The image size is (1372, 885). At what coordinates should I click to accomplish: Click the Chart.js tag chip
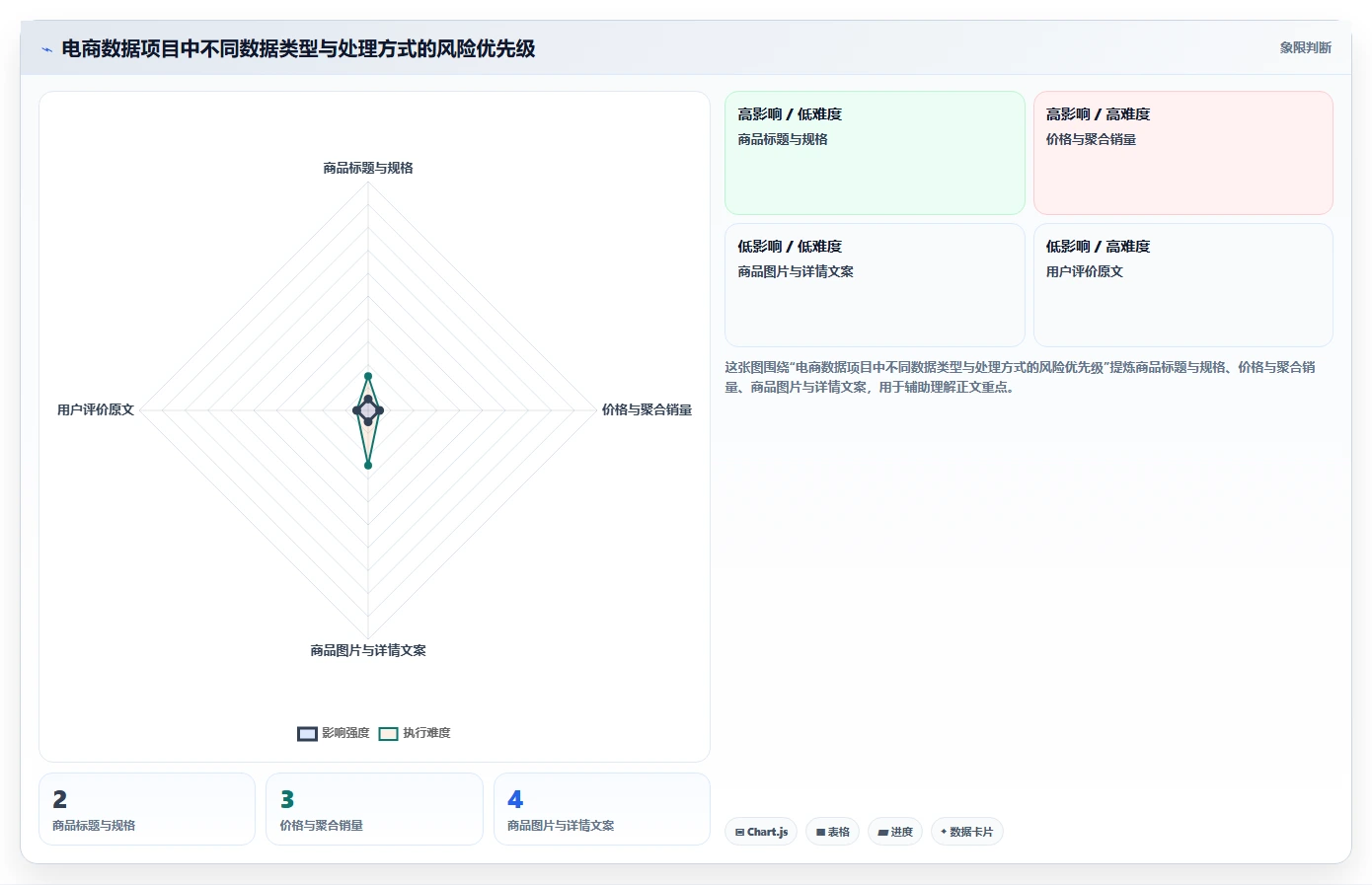pos(761,832)
